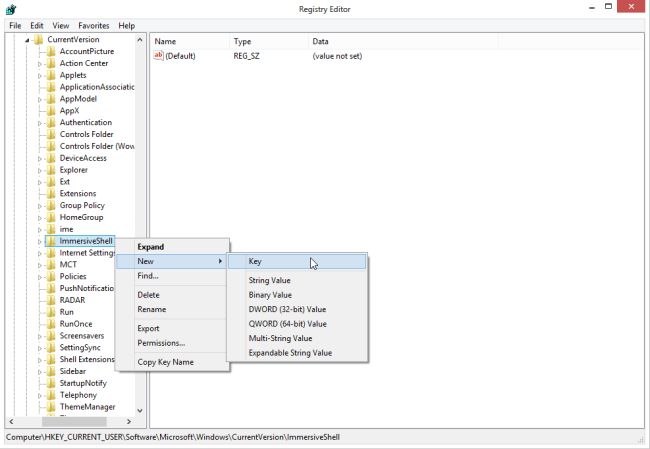This screenshot has height=449, width=650.
Task: Click the (Default) string value icon
Action: click(x=158, y=56)
